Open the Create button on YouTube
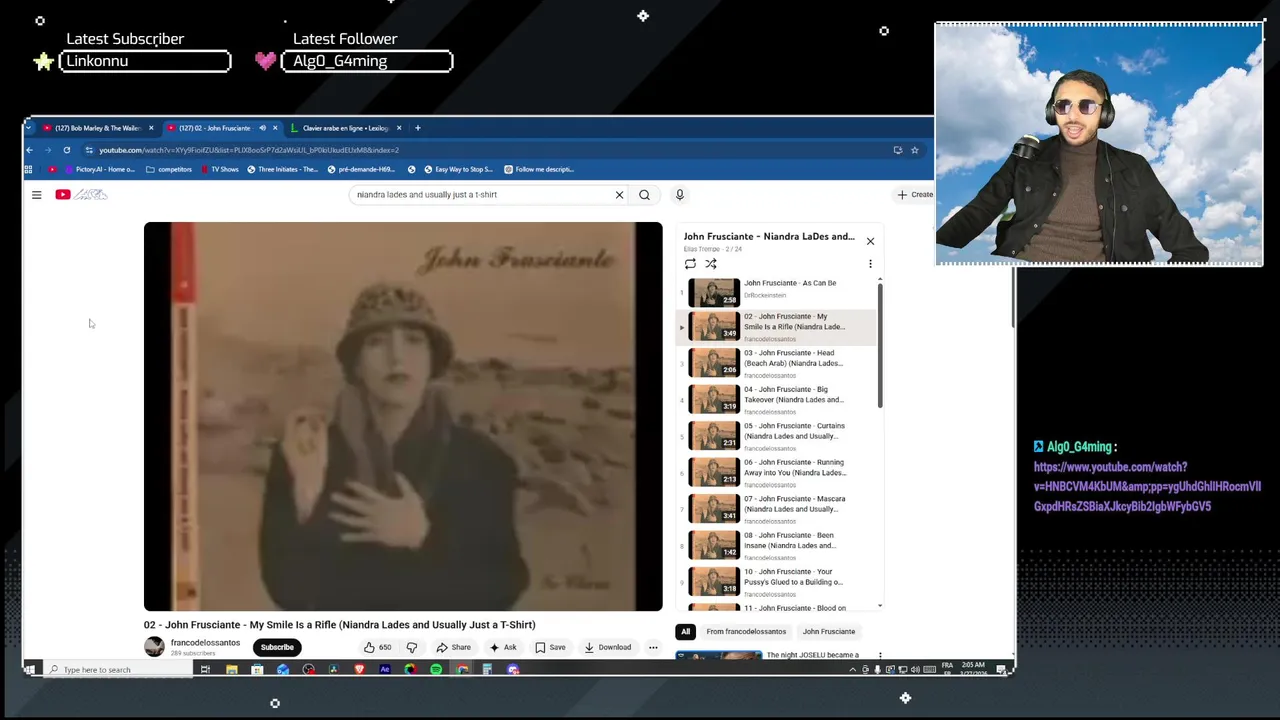1280x720 pixels. pyautogui.click(x=915, y=195)
